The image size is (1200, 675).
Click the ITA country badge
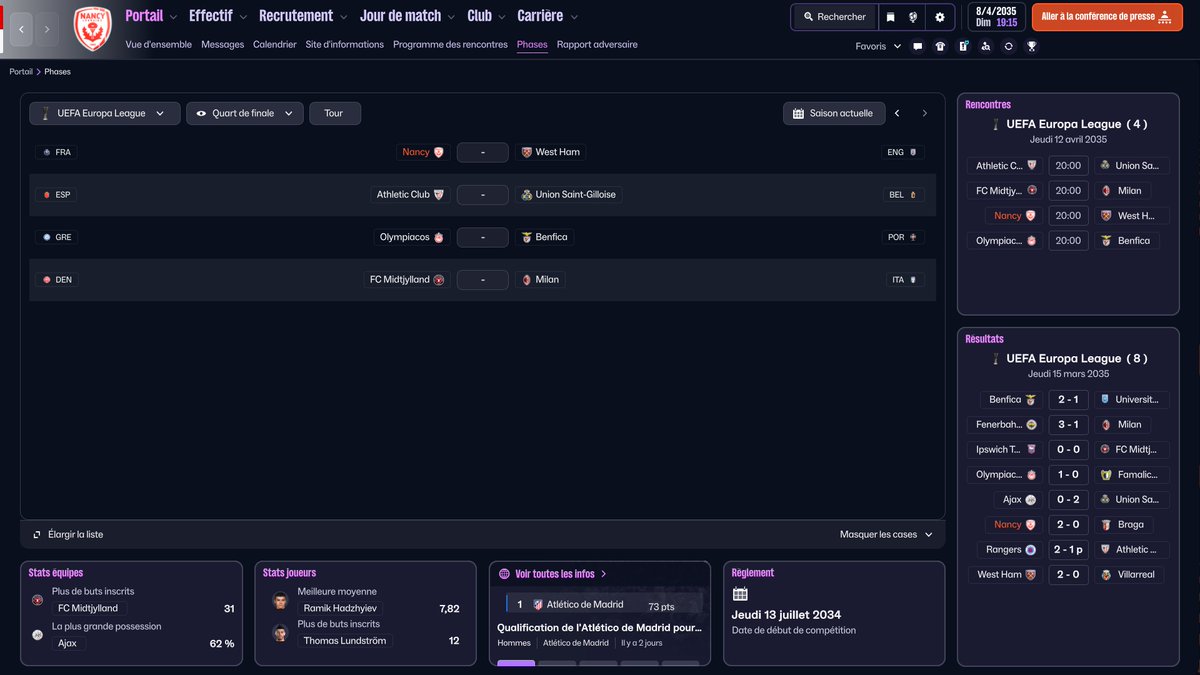904,280
